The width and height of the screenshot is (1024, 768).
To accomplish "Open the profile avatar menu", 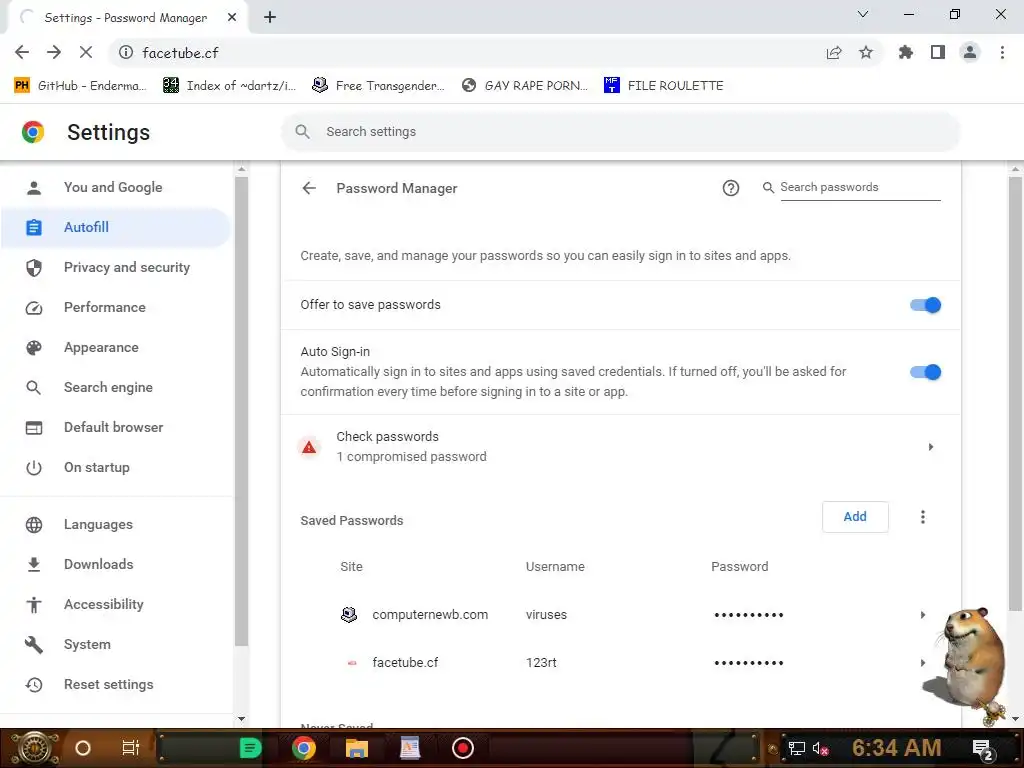I will coord(970,52).
